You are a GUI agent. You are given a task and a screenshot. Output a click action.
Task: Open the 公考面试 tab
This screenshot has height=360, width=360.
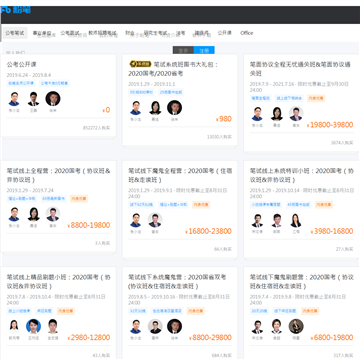(x=70, y=33)
